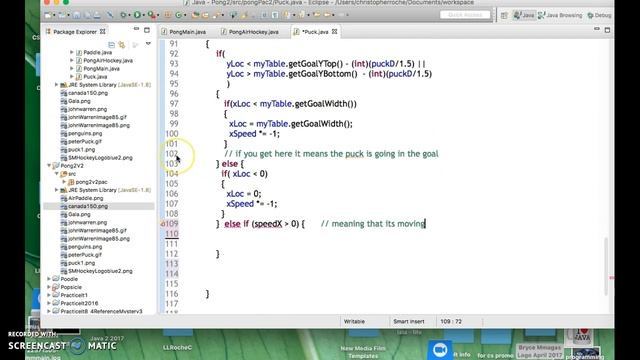Close the Puck.java editor tab
This screenshot has height=360, width=640.
click(x=335, y=31)
